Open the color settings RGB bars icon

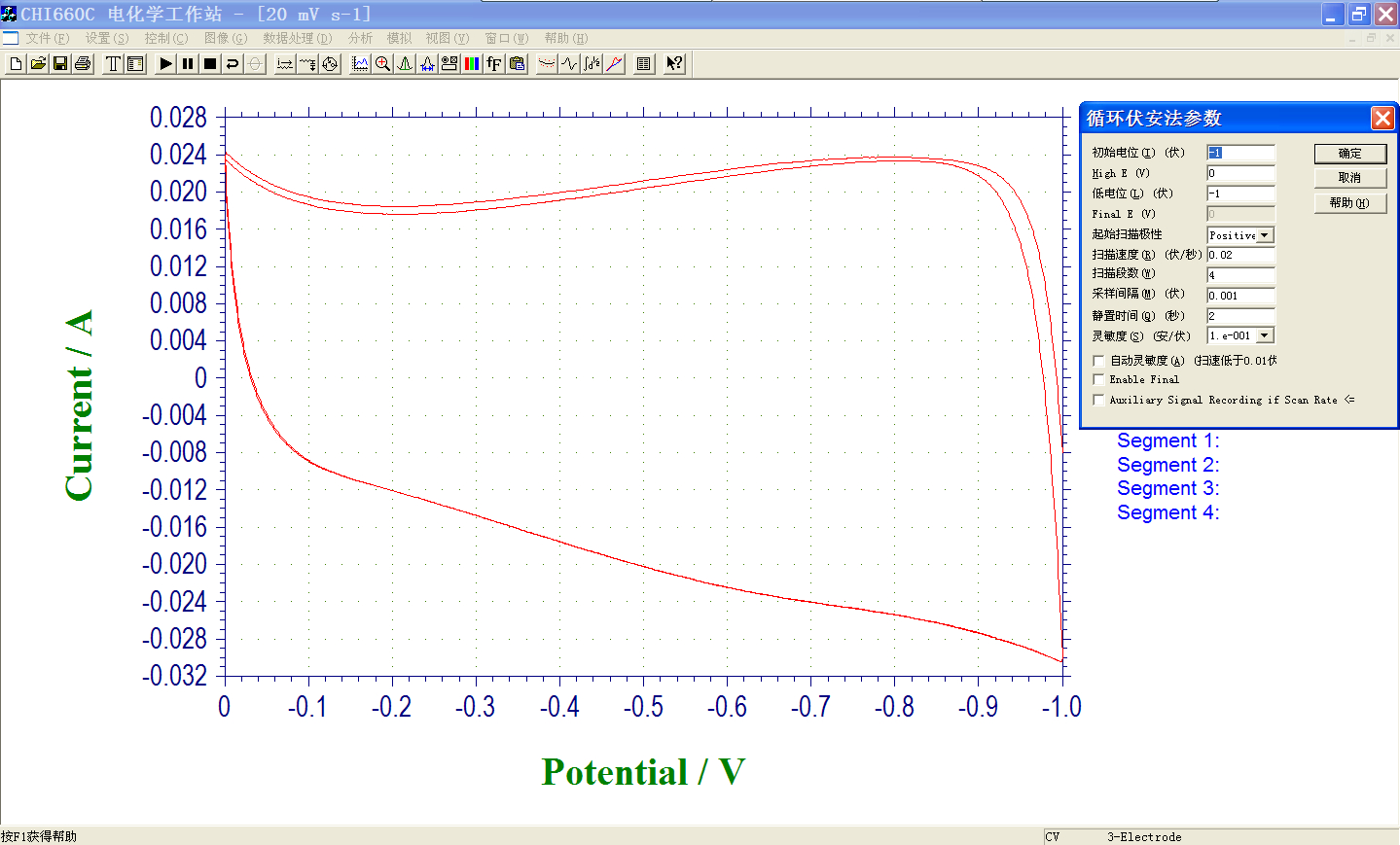tap(472, 64)
